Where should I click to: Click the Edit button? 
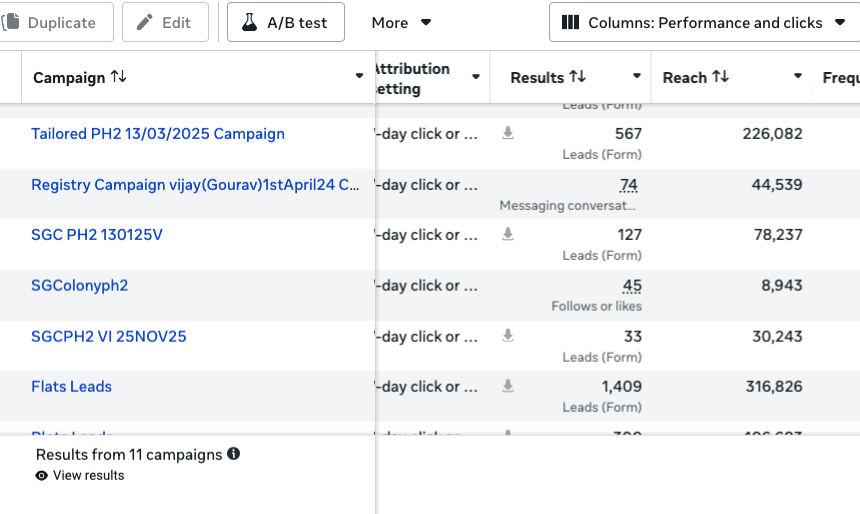[x=165, y=22]
